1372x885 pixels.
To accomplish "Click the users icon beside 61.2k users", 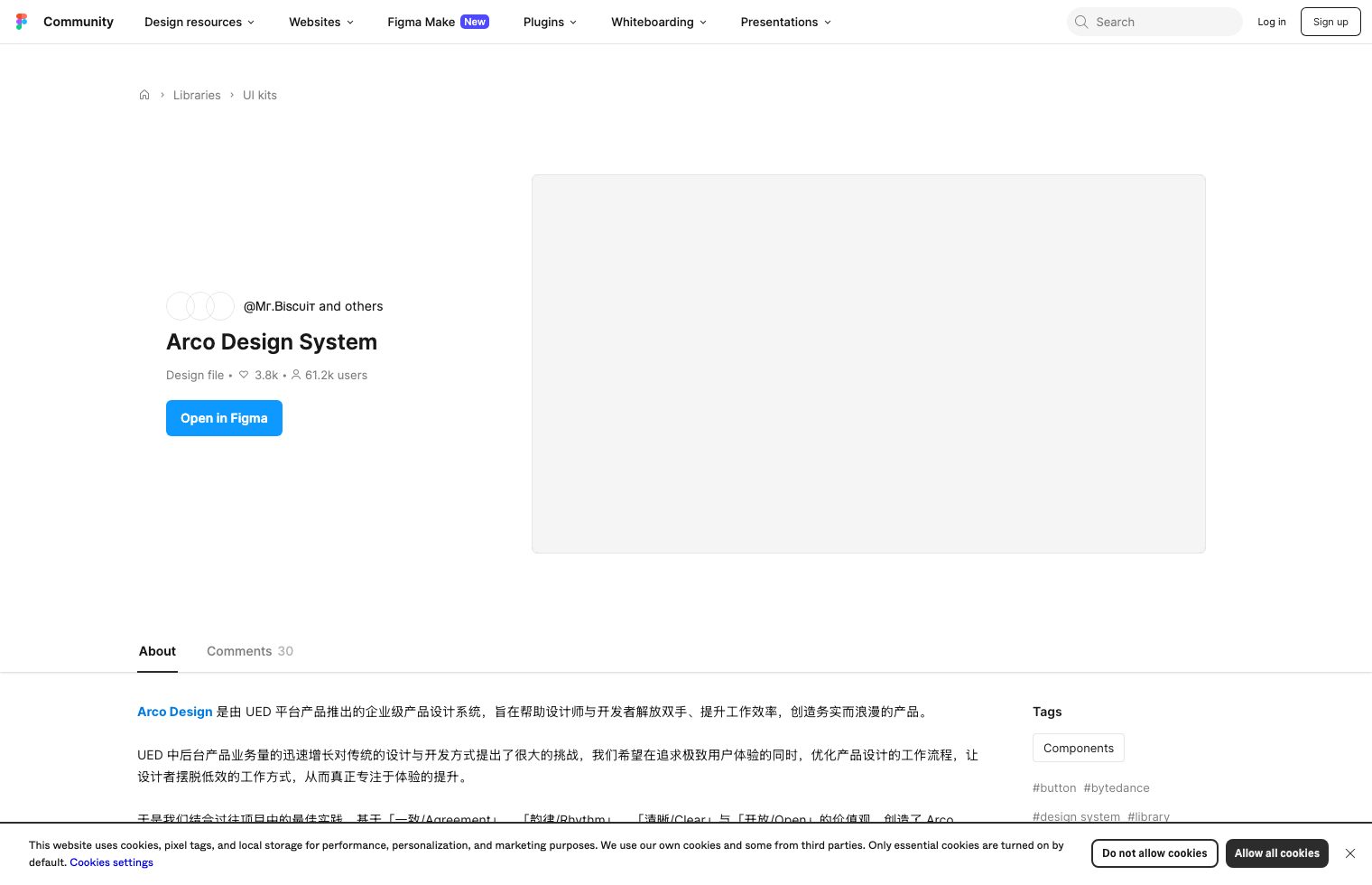I will 296,375.
